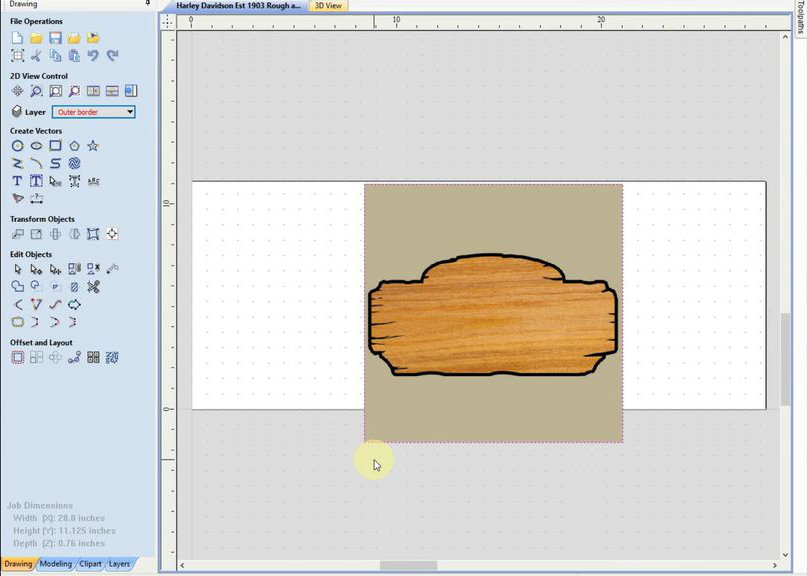Select the wooden sign bitmap image
The width and height of the screenshot is (807, 576).
tap(493, 313)
